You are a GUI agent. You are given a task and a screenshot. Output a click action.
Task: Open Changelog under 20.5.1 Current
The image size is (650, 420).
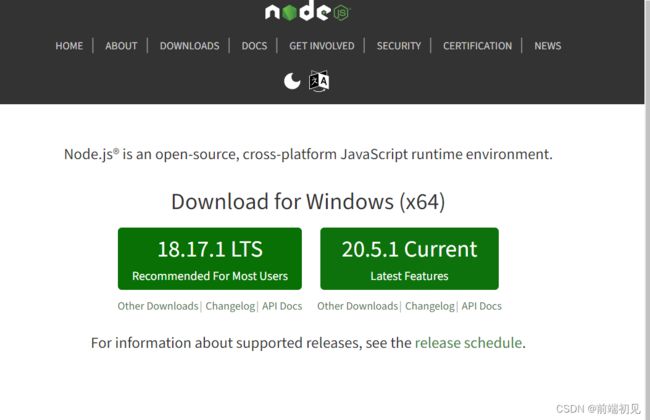pos(430,306)
